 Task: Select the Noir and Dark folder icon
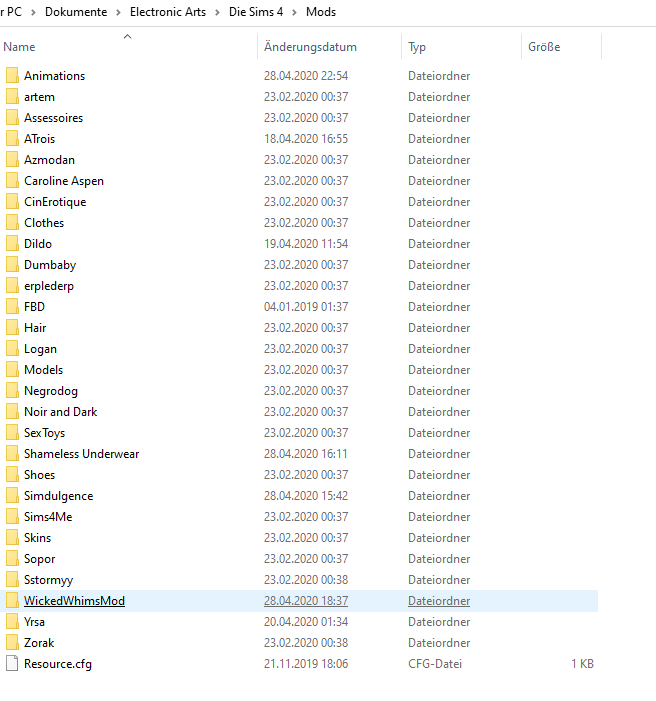13,412
